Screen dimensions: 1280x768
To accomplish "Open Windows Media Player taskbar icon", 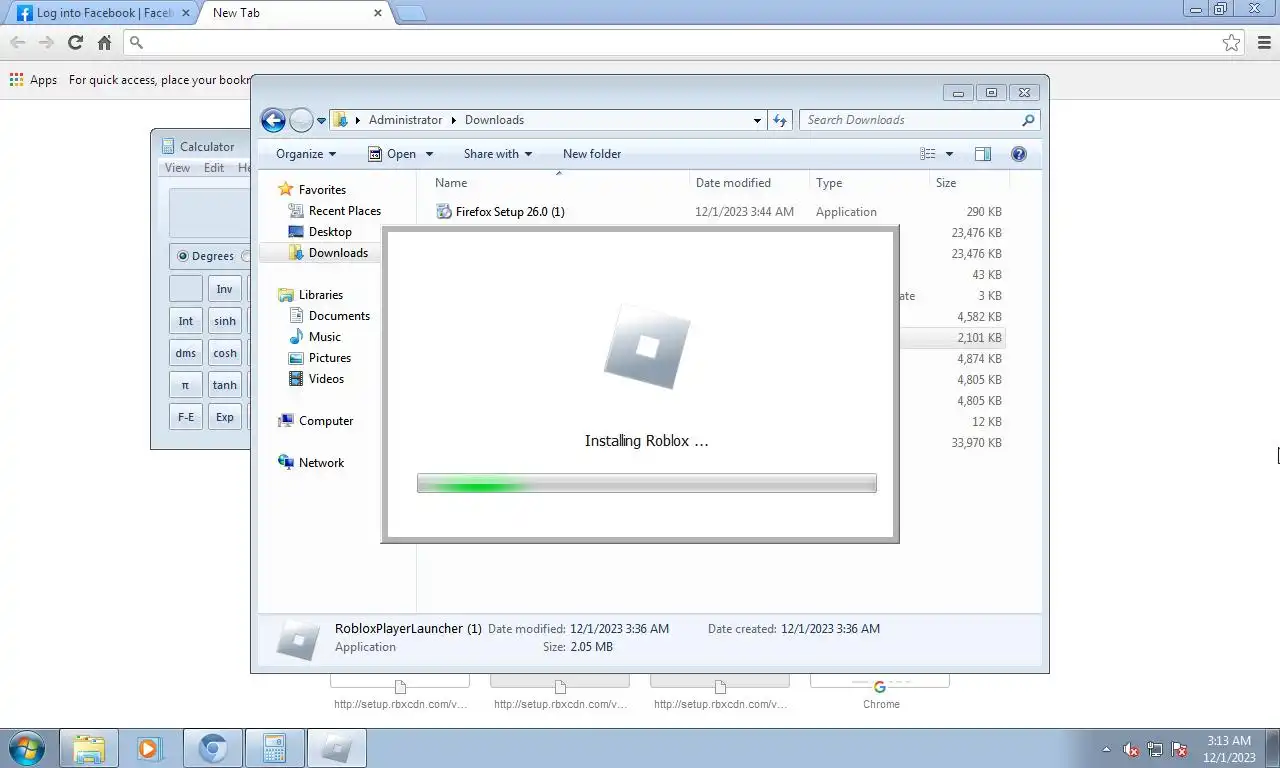I will pyautogui.click(x=150, y=748).
